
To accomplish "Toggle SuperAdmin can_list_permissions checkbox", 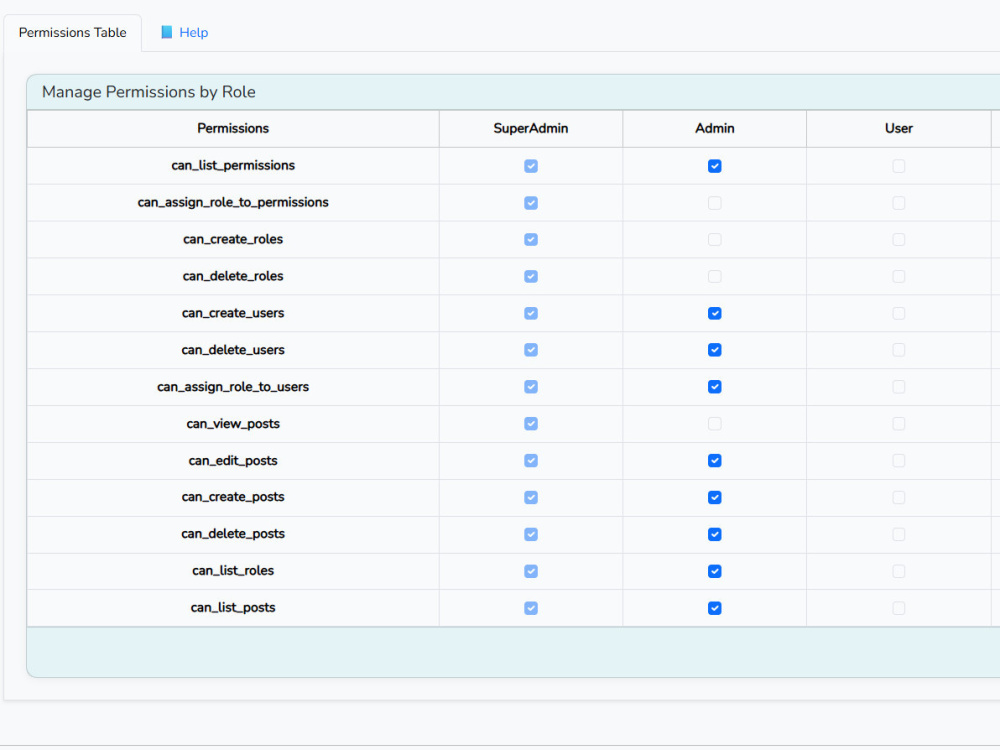I will coord(531,166).
